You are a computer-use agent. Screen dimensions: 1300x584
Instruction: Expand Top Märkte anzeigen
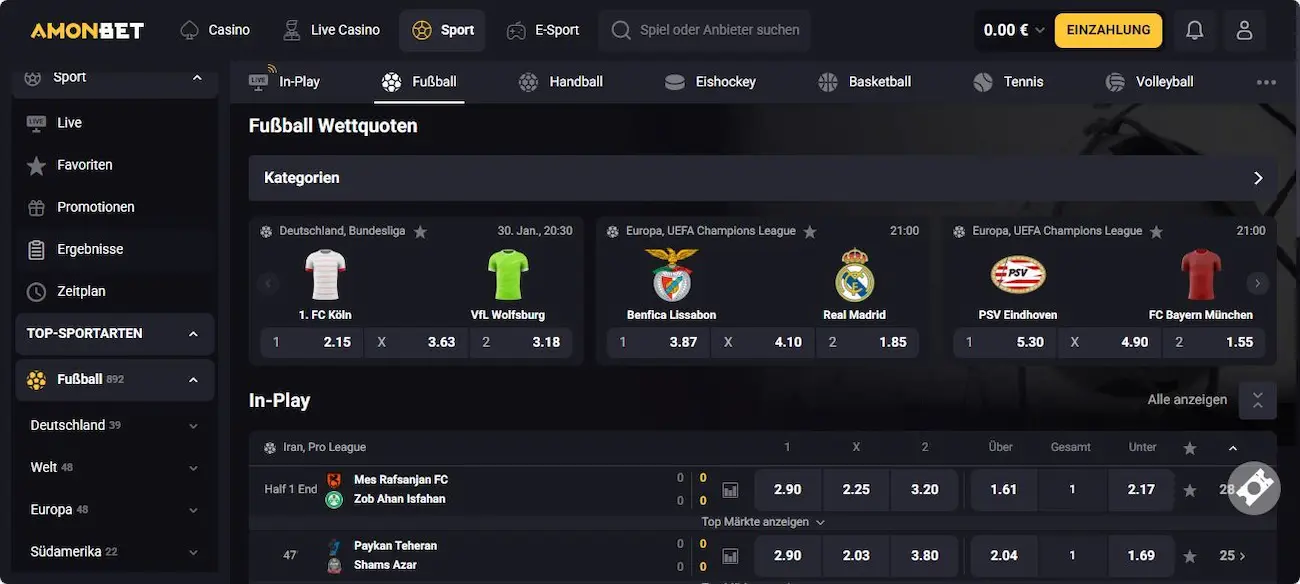[x=758, y=521]
